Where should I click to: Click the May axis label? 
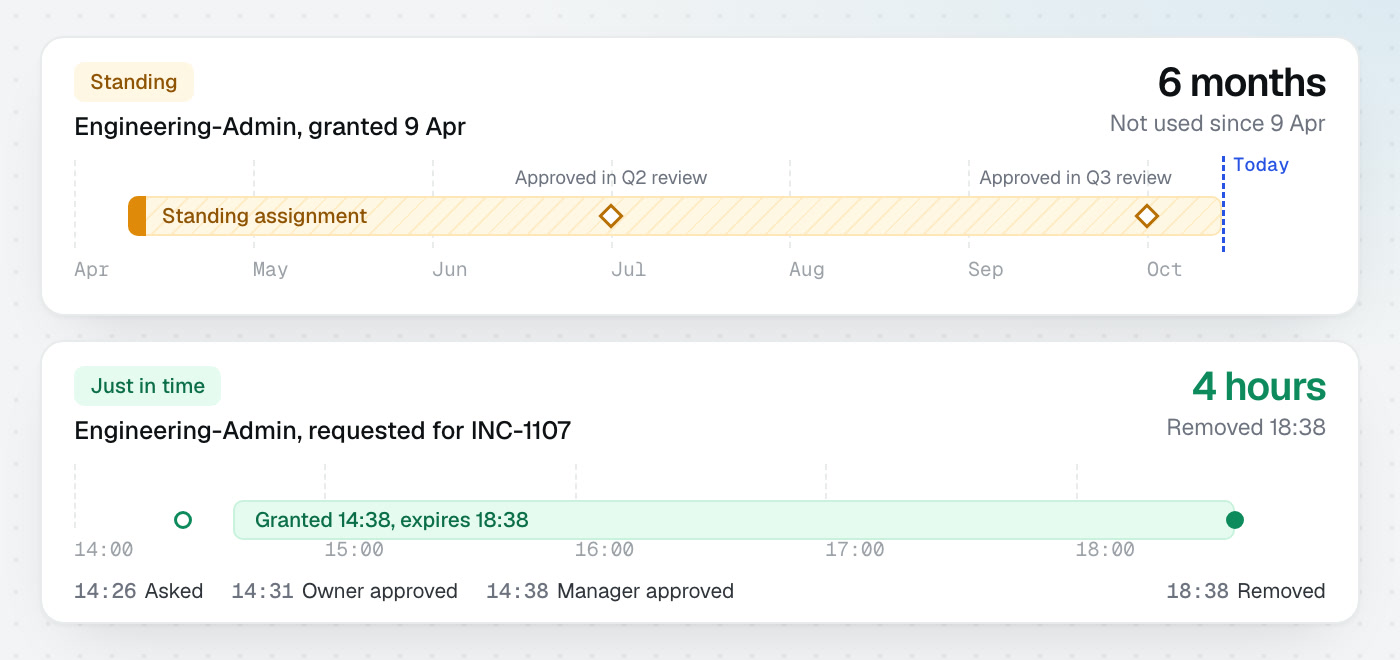pos(270,270)
